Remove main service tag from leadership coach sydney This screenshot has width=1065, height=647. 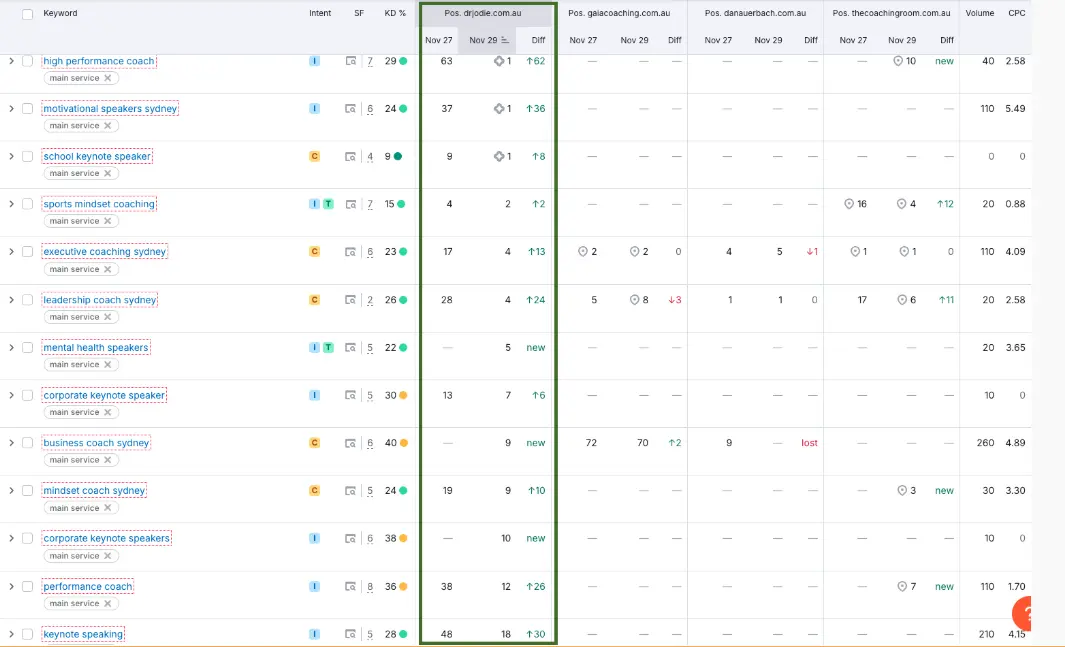click(108, 316)
